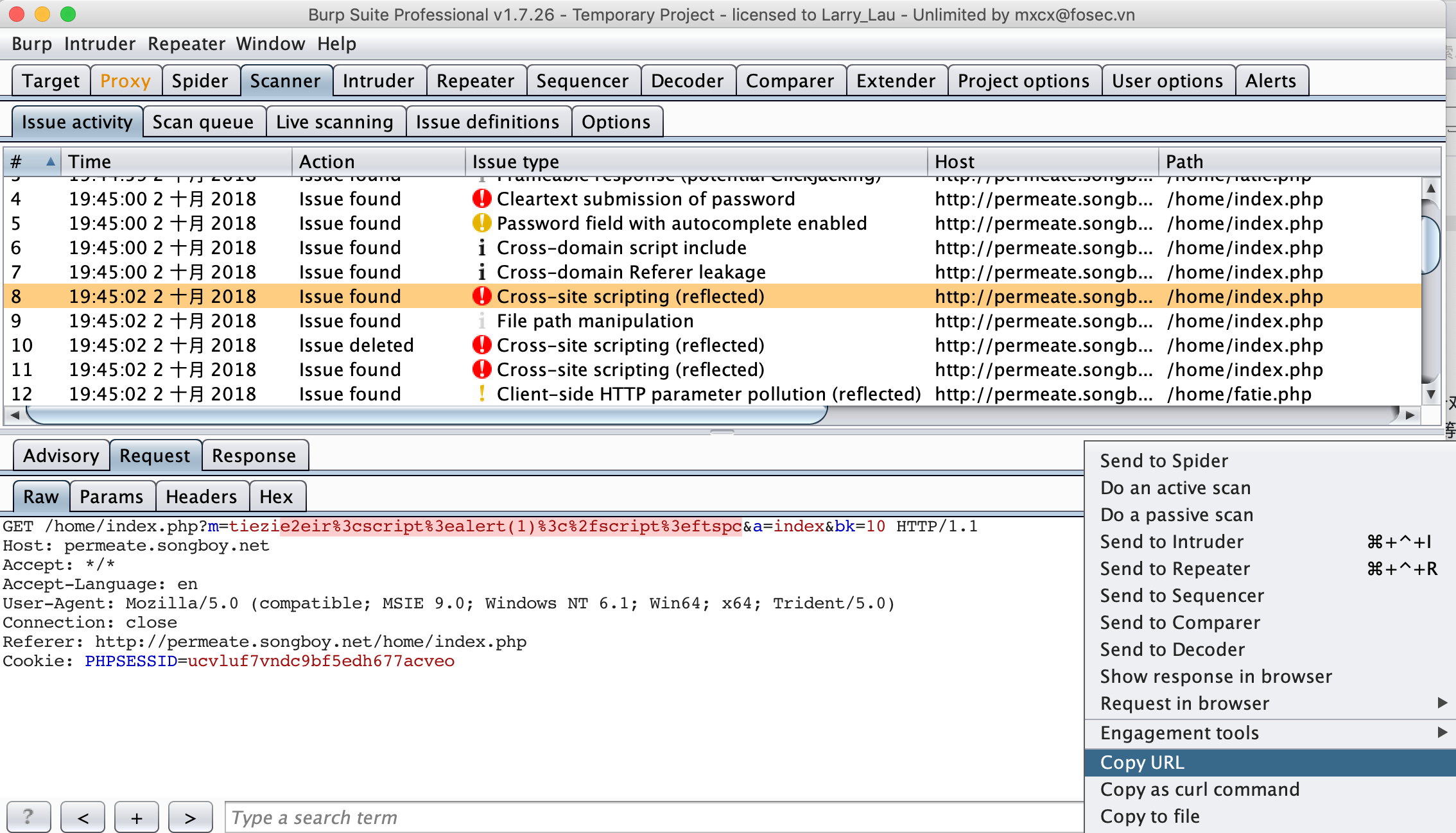This screenshot has width=1456, height=833.
Task: Click the red icon on the Issue deleted row
Action: [x=481, y=345]
